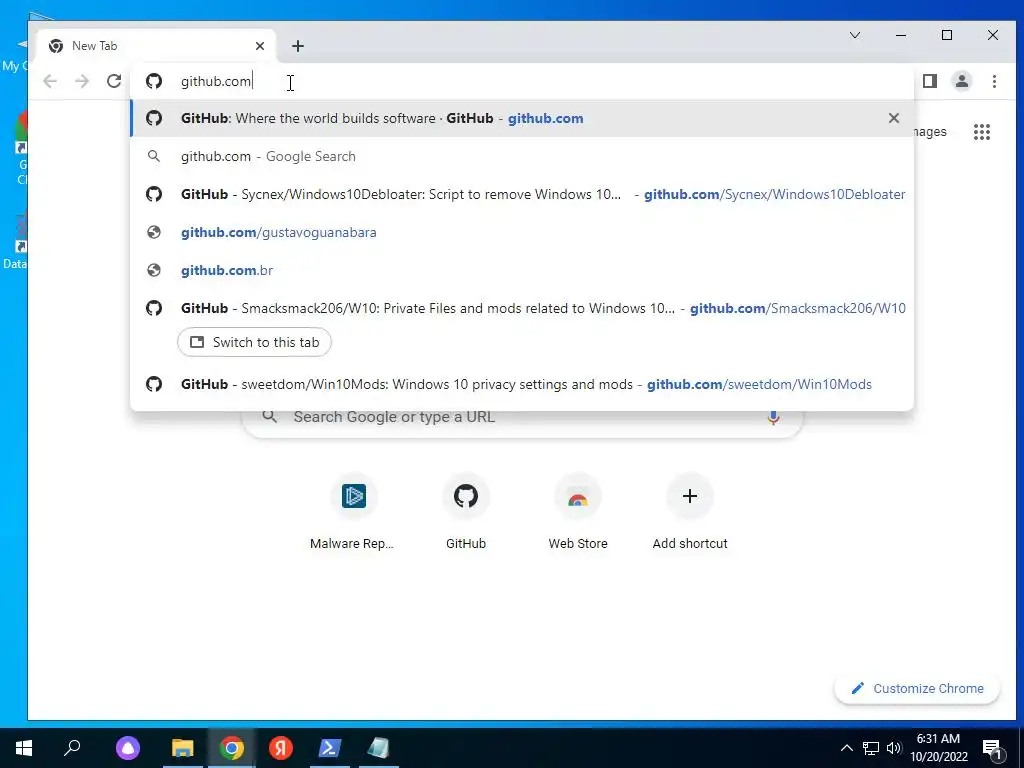Click the address bar containing github.com

tap(522, 81)
